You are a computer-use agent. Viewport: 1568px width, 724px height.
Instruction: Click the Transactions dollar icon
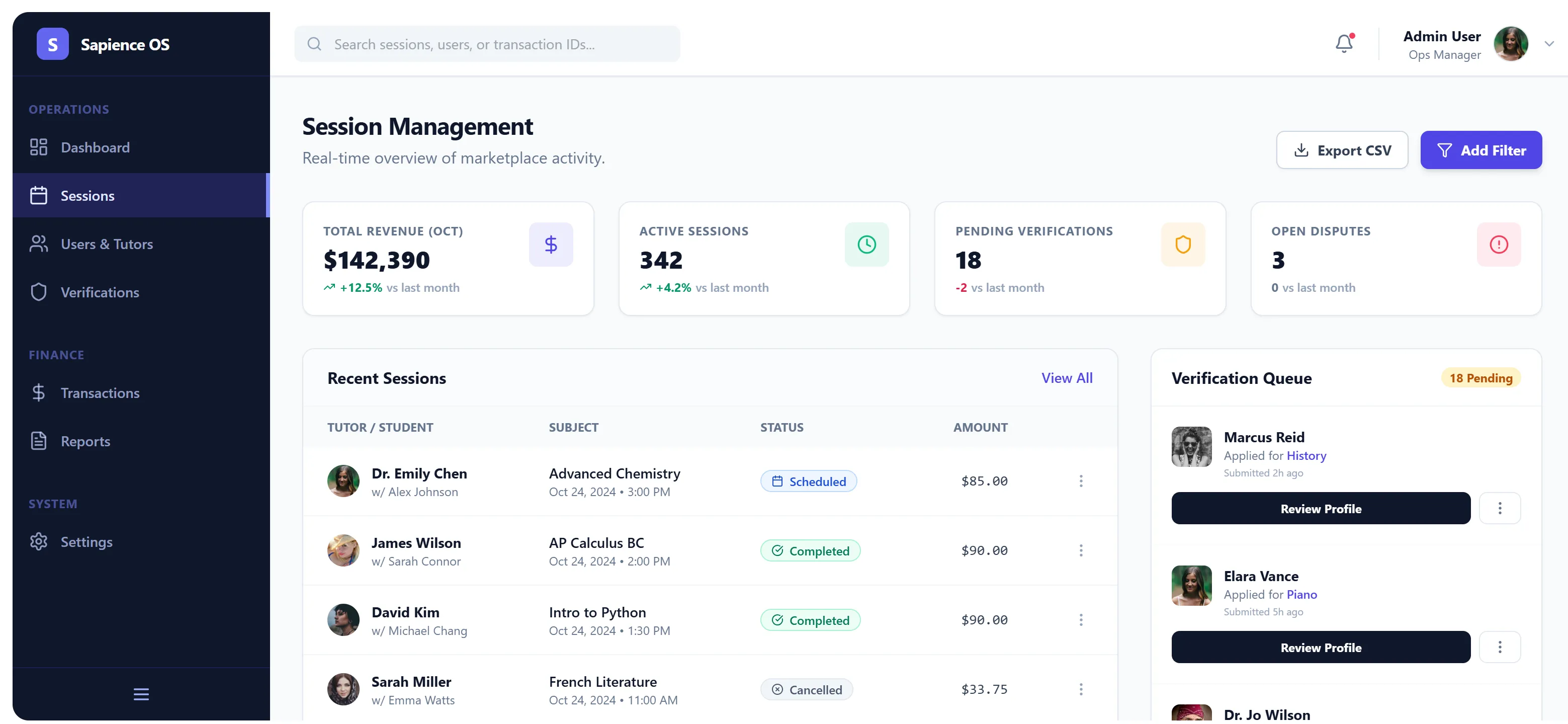(x=38, y=393)
